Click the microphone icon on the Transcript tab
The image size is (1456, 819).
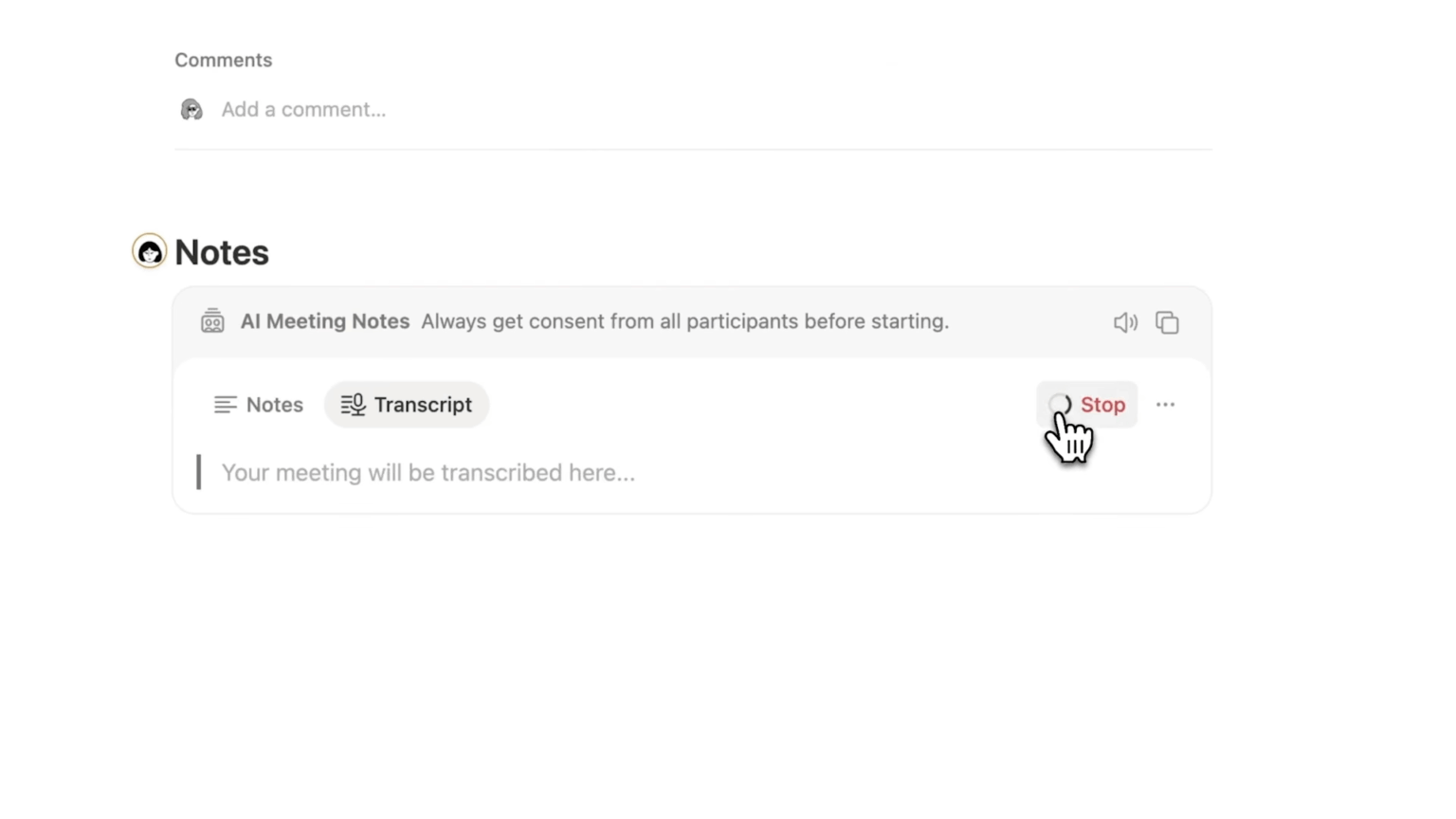coord(353,405)
